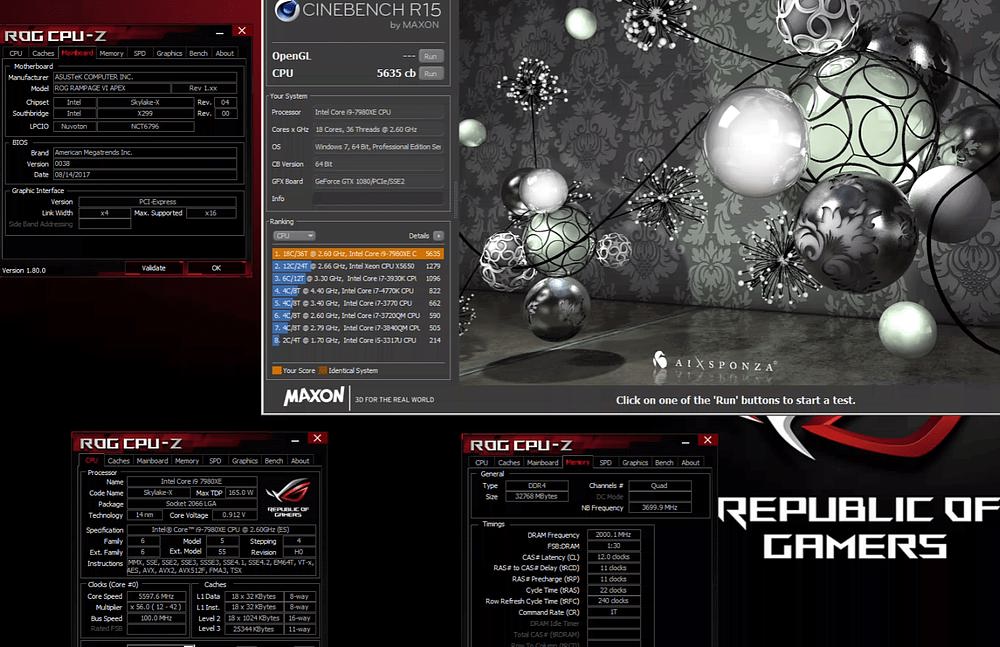The width and height of the screenshot is (1000, 647).
Task: Click the BIOS Date value 08/14/2017
Action: point(145,174)
